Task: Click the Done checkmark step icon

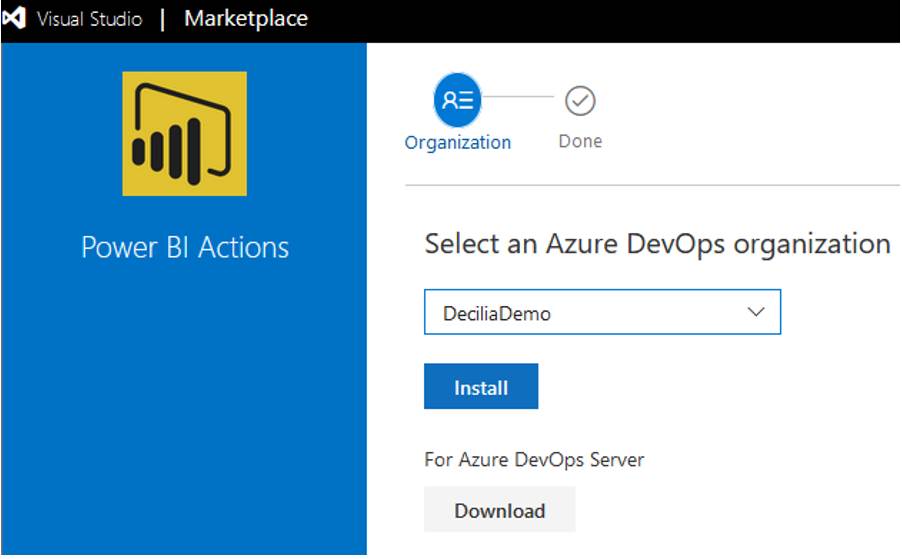Action: [x=580, y=101]
